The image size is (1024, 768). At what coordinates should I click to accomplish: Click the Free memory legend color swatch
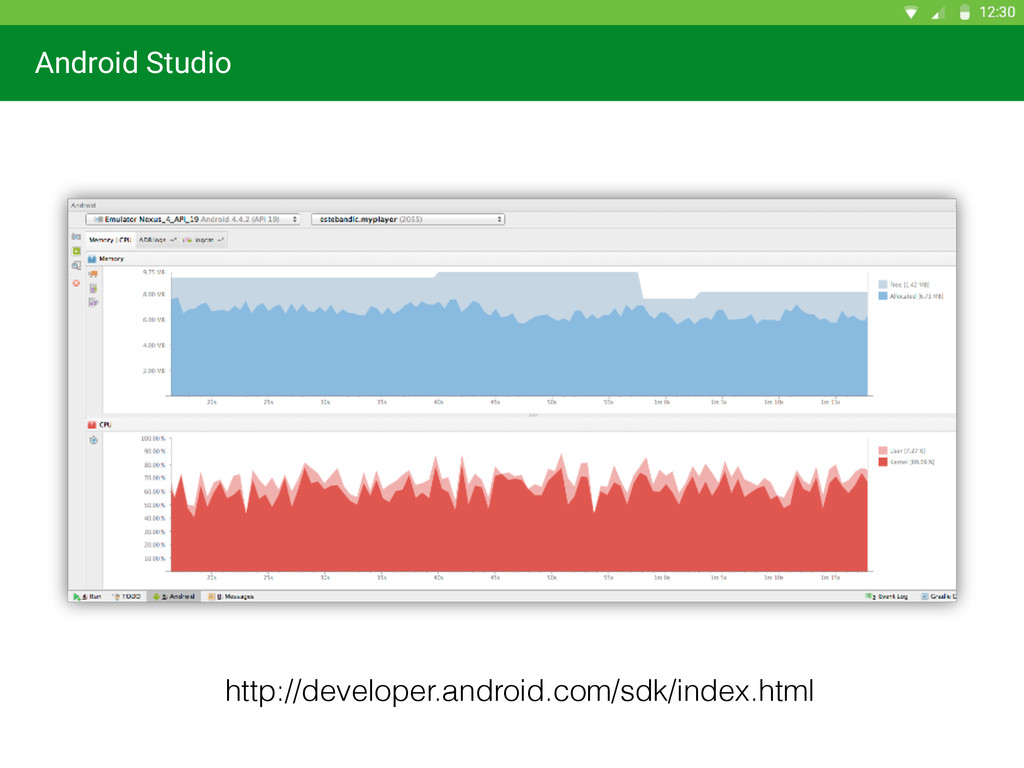(883, 285)
